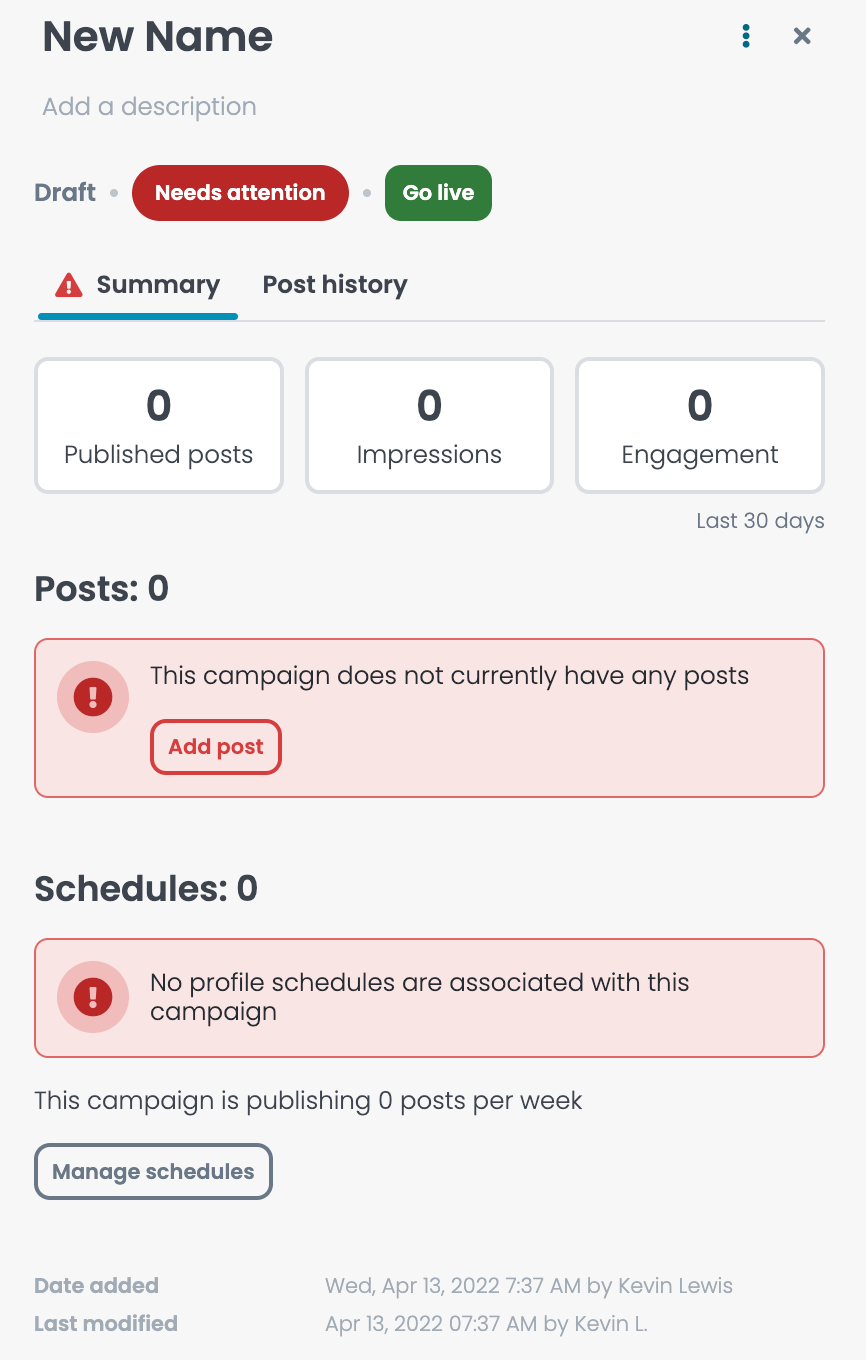Viewport: 866px width, 1360px height.
Task: Click the Go live button
Action: click(438, 193)
